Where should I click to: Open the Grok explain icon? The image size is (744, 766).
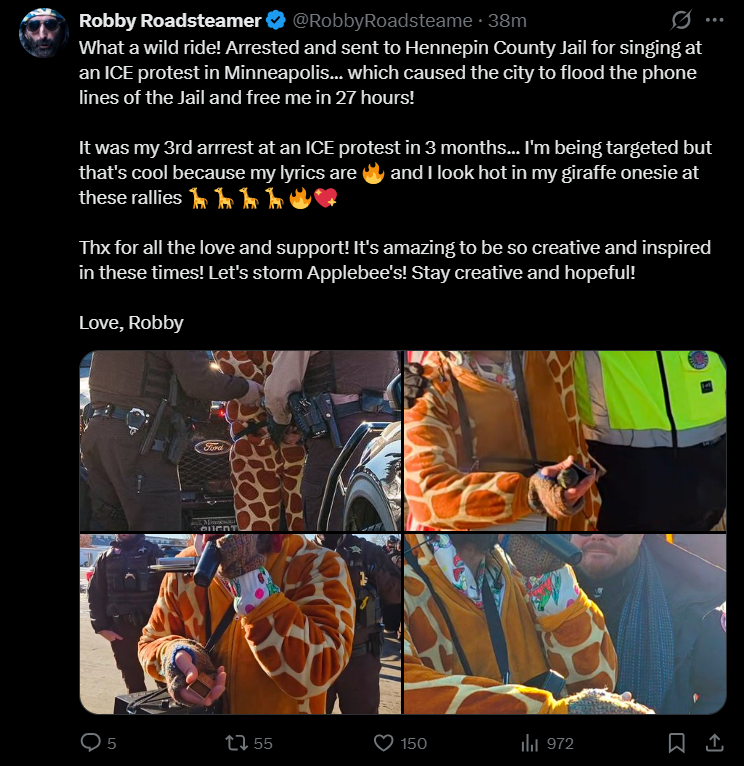(x=680, y=20)
